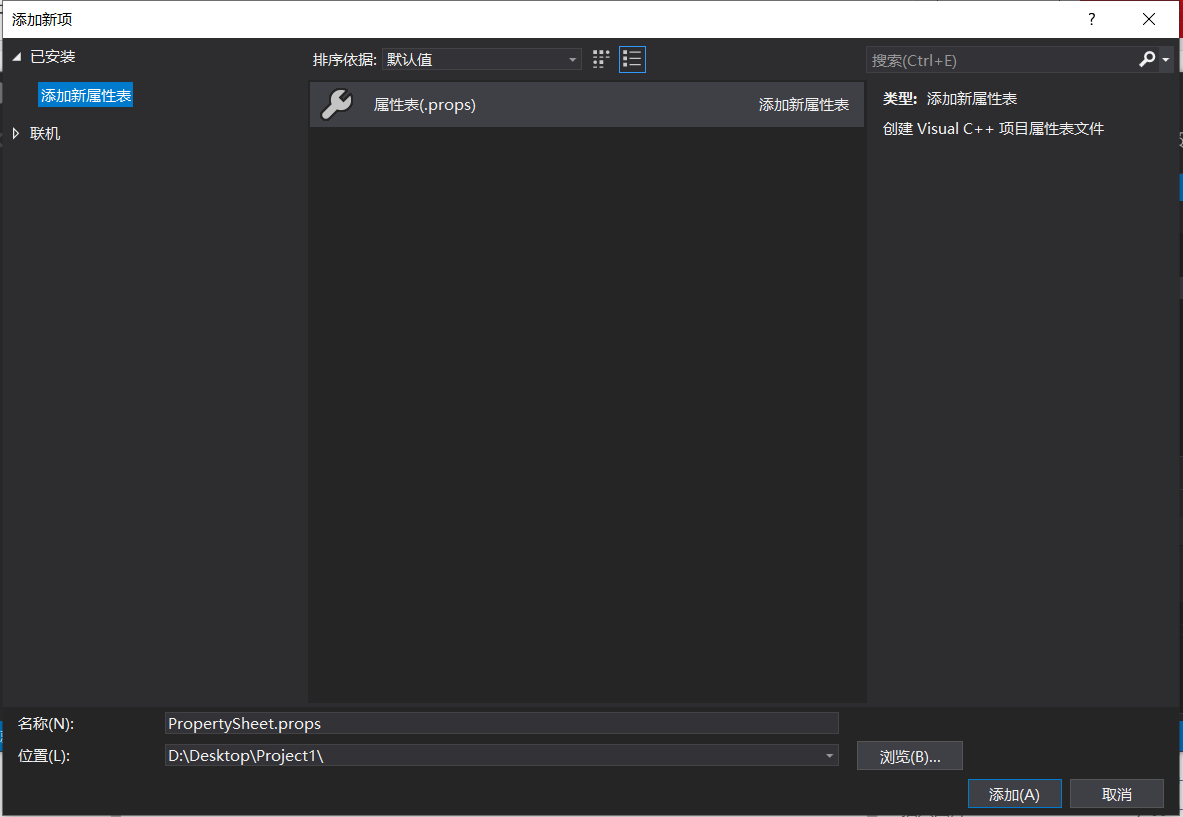This screenshot has height=817, width=1183.
Task: Open the search options dropdown arrow
Action: click(x=1166, y=60)
